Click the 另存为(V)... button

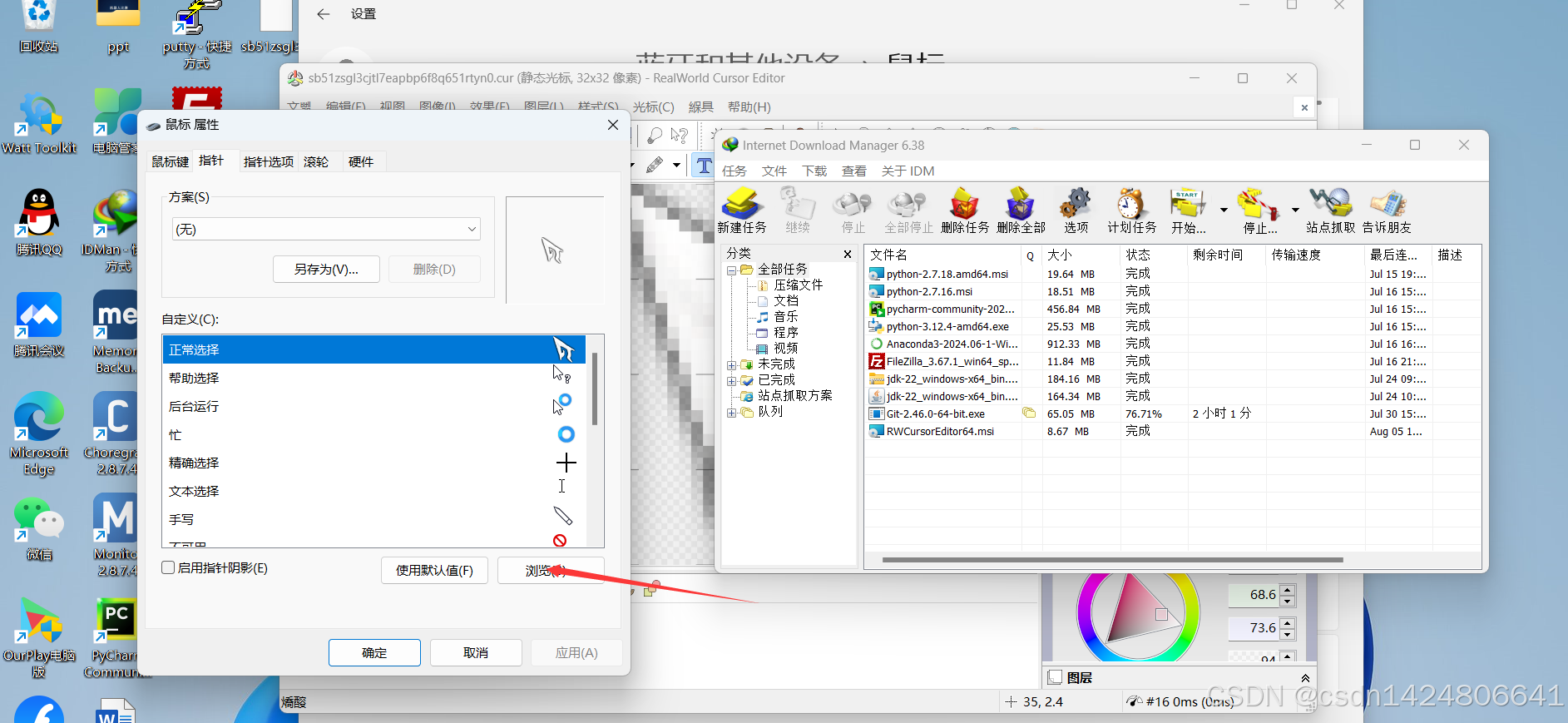click(326, 269)
